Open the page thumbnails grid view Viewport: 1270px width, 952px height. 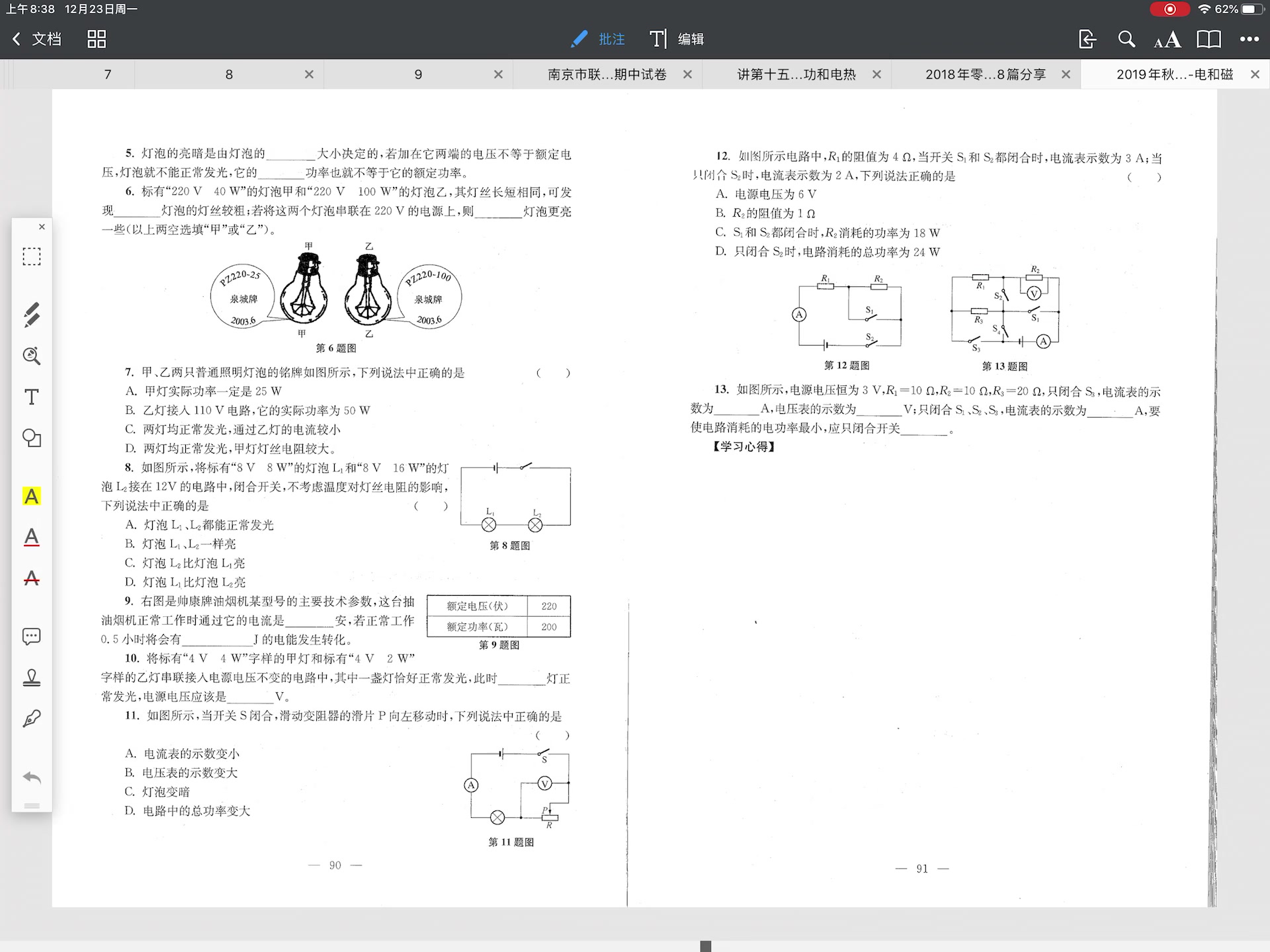96,39
